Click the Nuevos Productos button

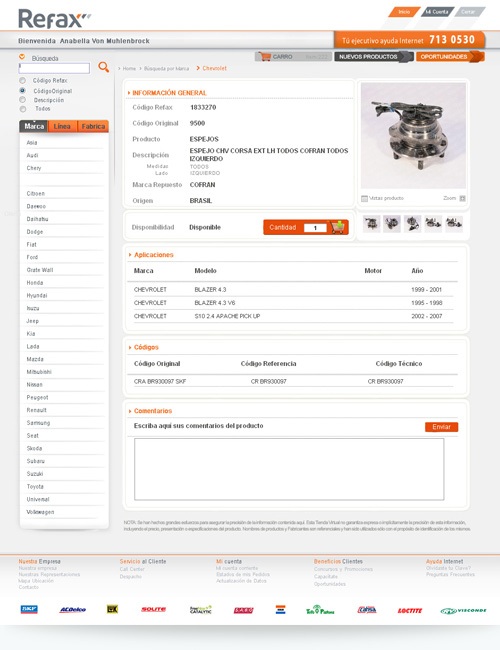point(373,57)
